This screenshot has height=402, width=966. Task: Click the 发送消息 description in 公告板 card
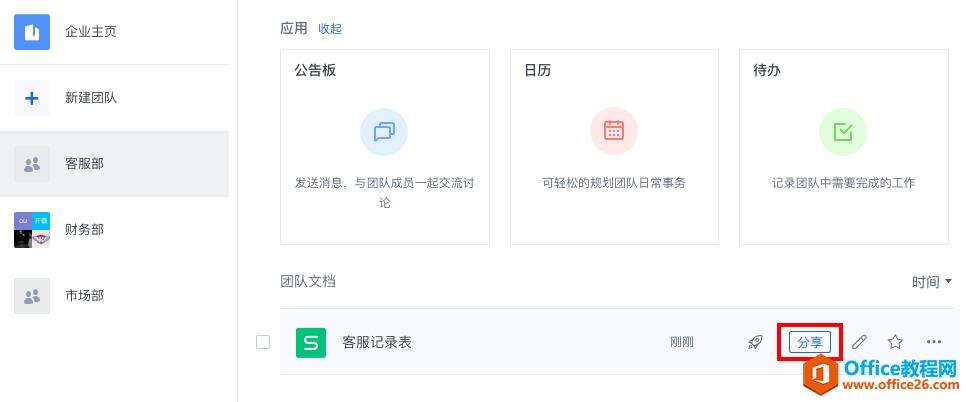384,193
